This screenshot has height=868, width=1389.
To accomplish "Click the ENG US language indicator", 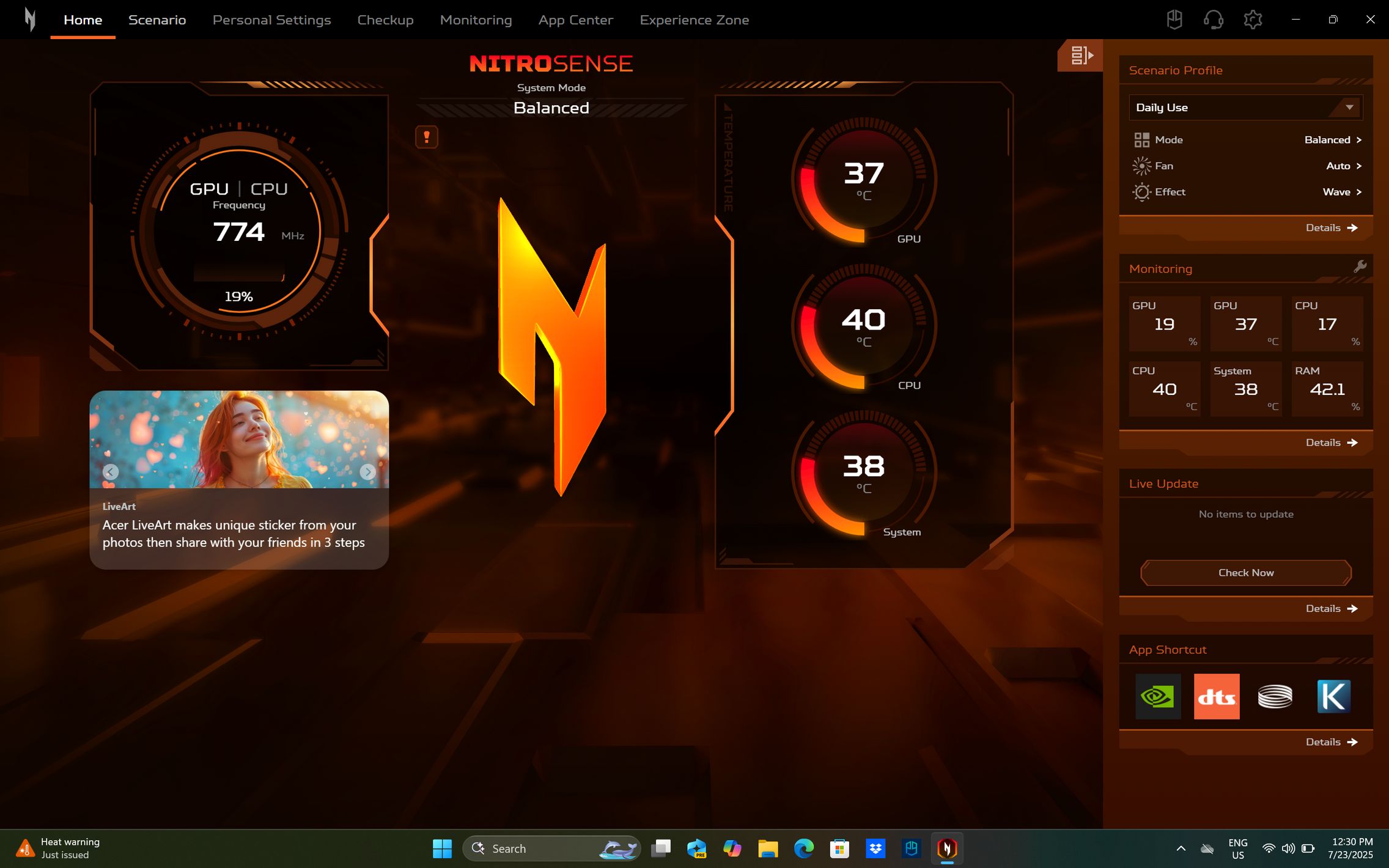I will coord(1237,848).
